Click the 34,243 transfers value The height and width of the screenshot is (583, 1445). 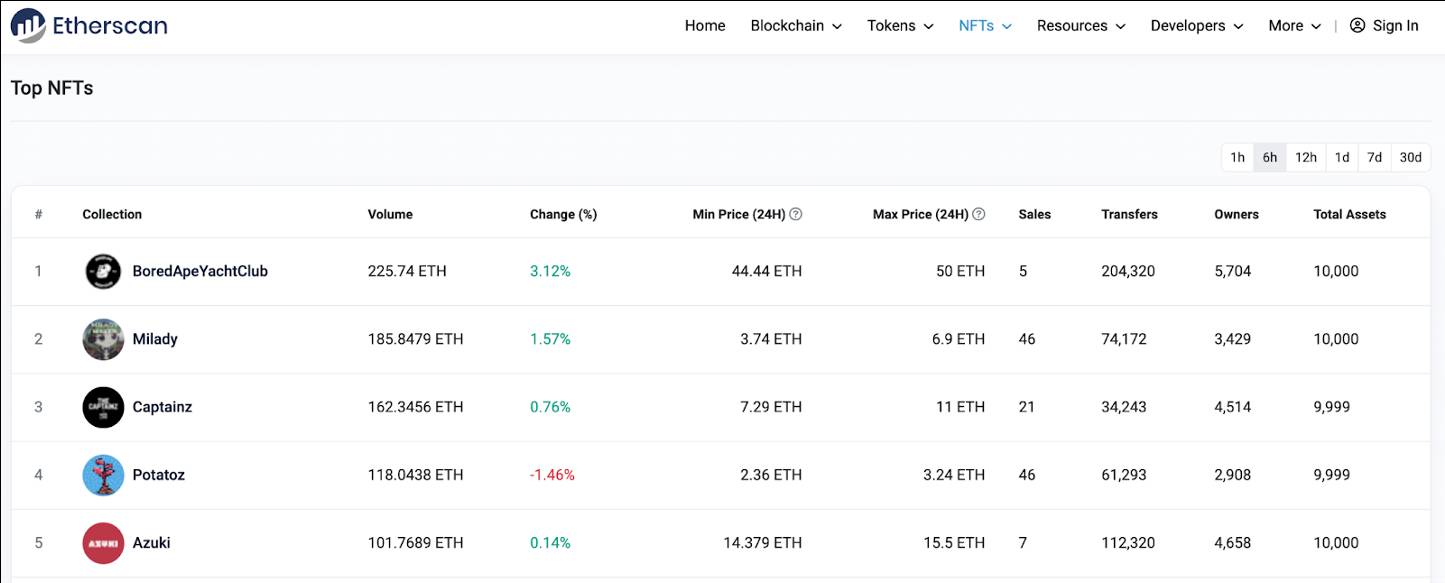(x=1124, y=407)
